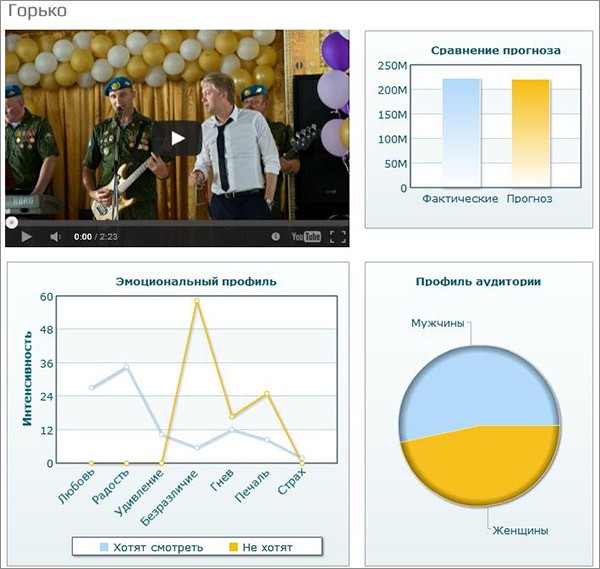Click the yellow Не хотят legend swatch
600x569 pixels.
pyautogui.click(x=233, y=547)
